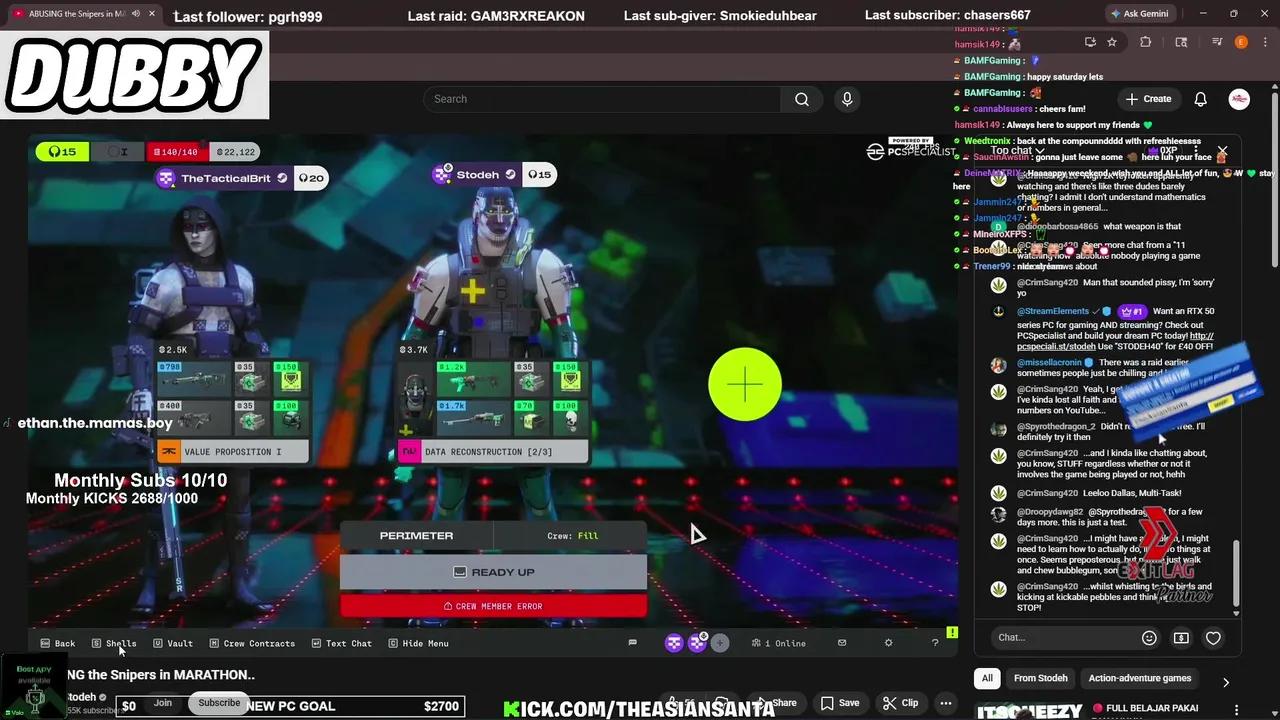The image size is (1280, 720).
Task: Click the READY UP button
Action: pyautogui.click(x=493, y=572)
